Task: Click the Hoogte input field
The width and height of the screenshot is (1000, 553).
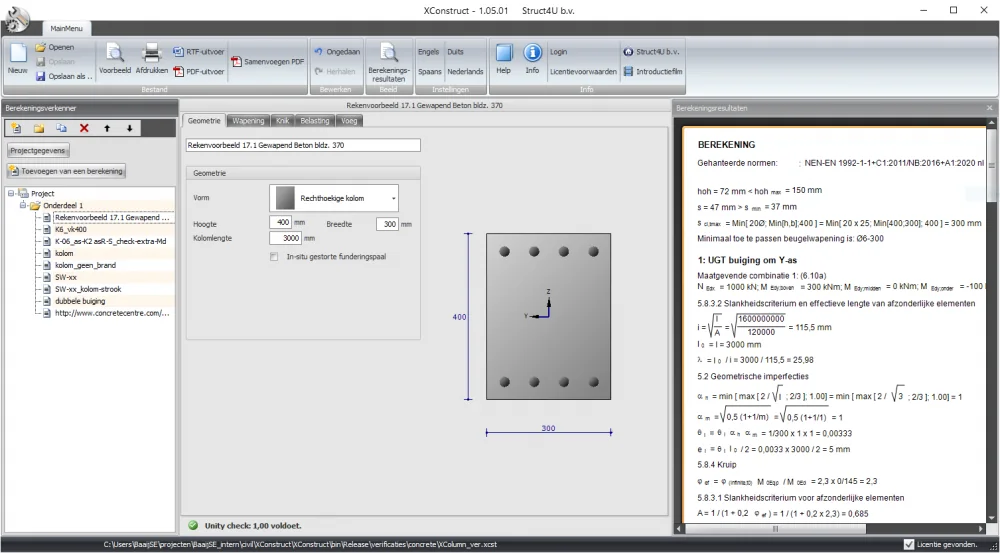Action: pyautogui.click(x=281, y=223)
